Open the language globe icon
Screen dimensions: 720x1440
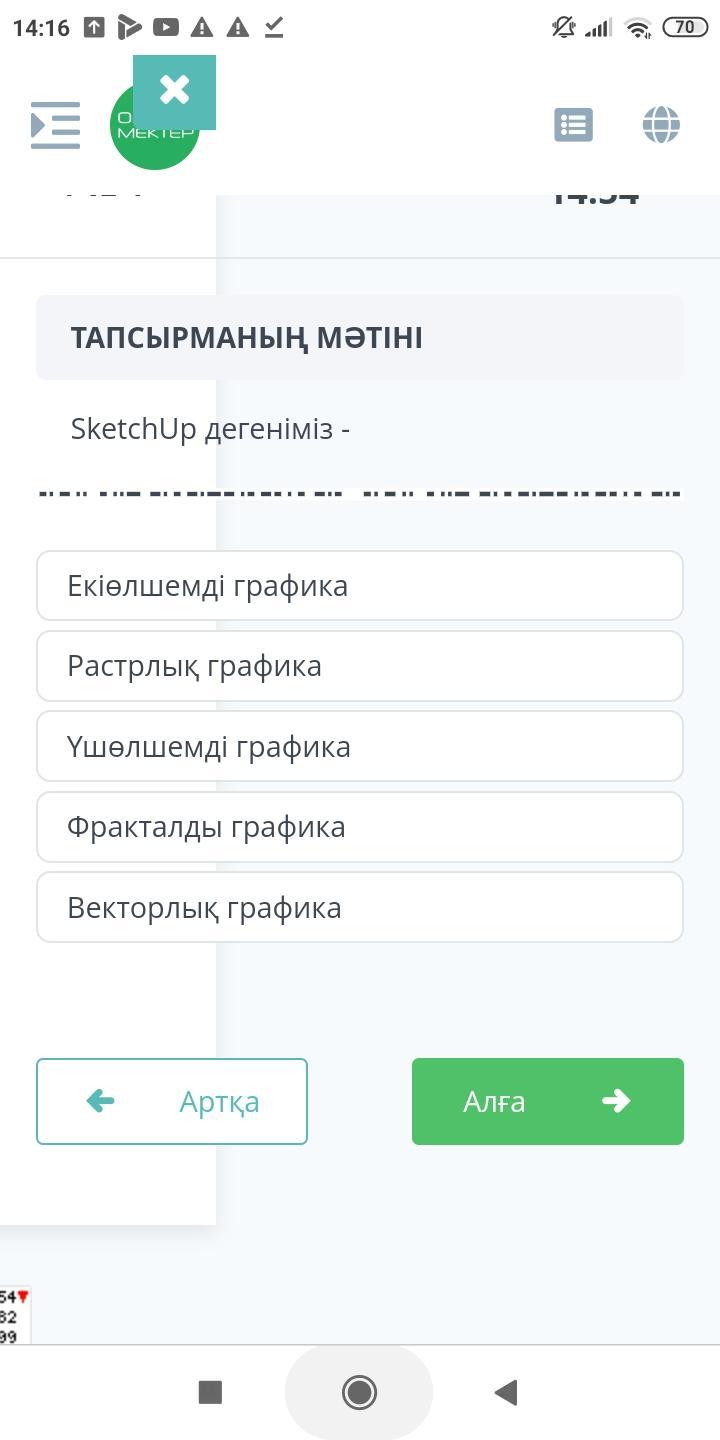point(661,125)
